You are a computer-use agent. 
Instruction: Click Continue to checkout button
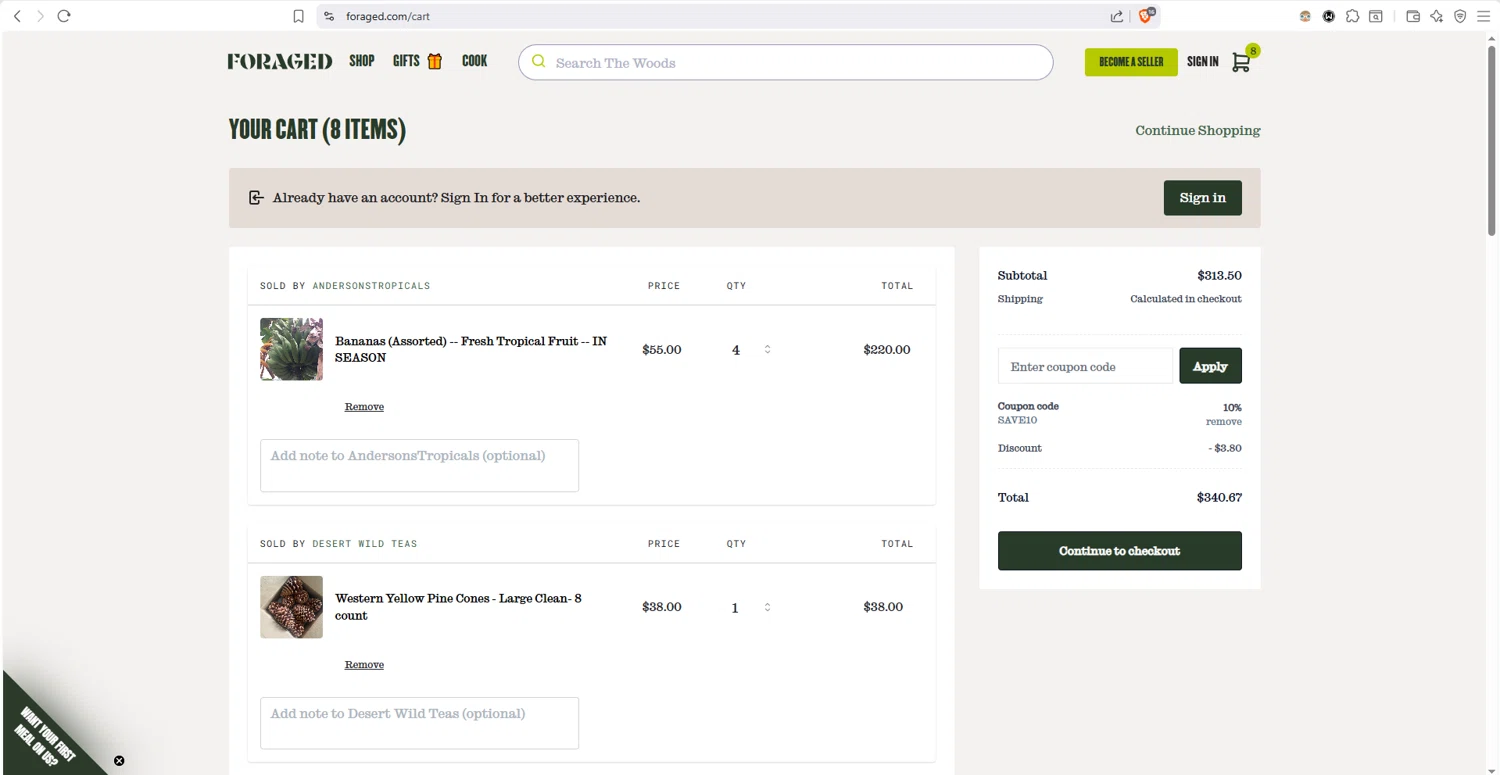(x=1120, y=551)
